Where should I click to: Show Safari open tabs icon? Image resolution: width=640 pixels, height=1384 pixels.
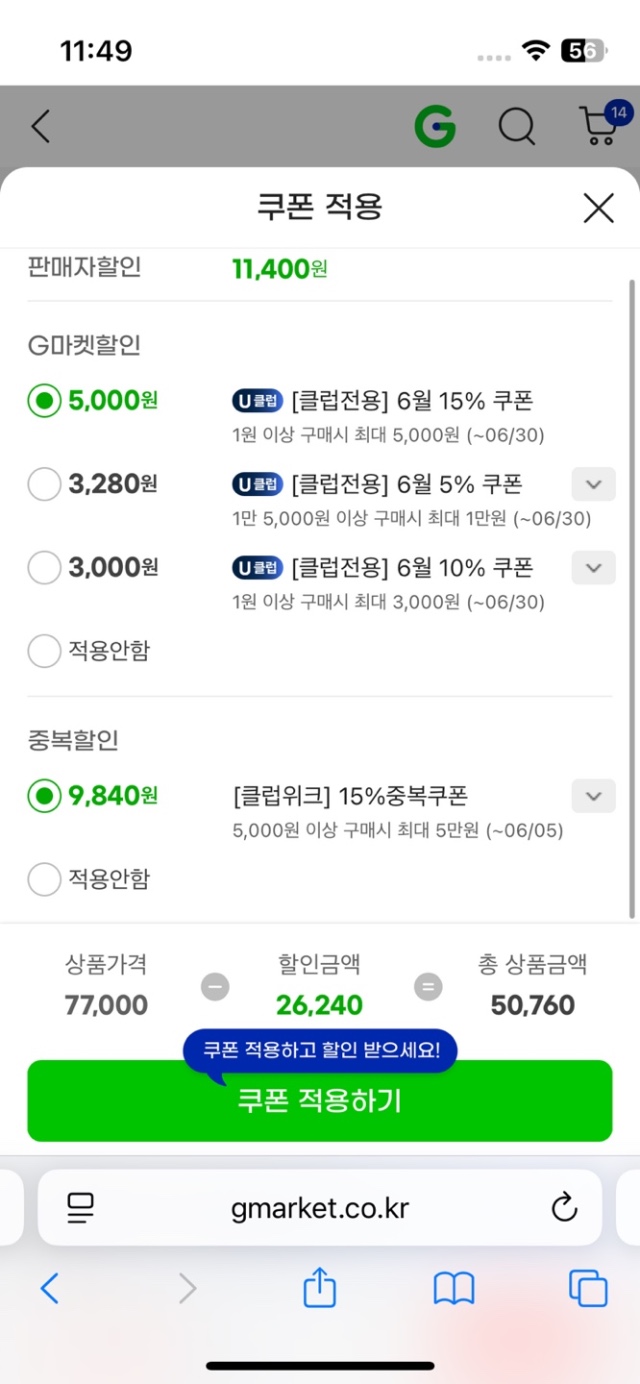click(588, 1288)
